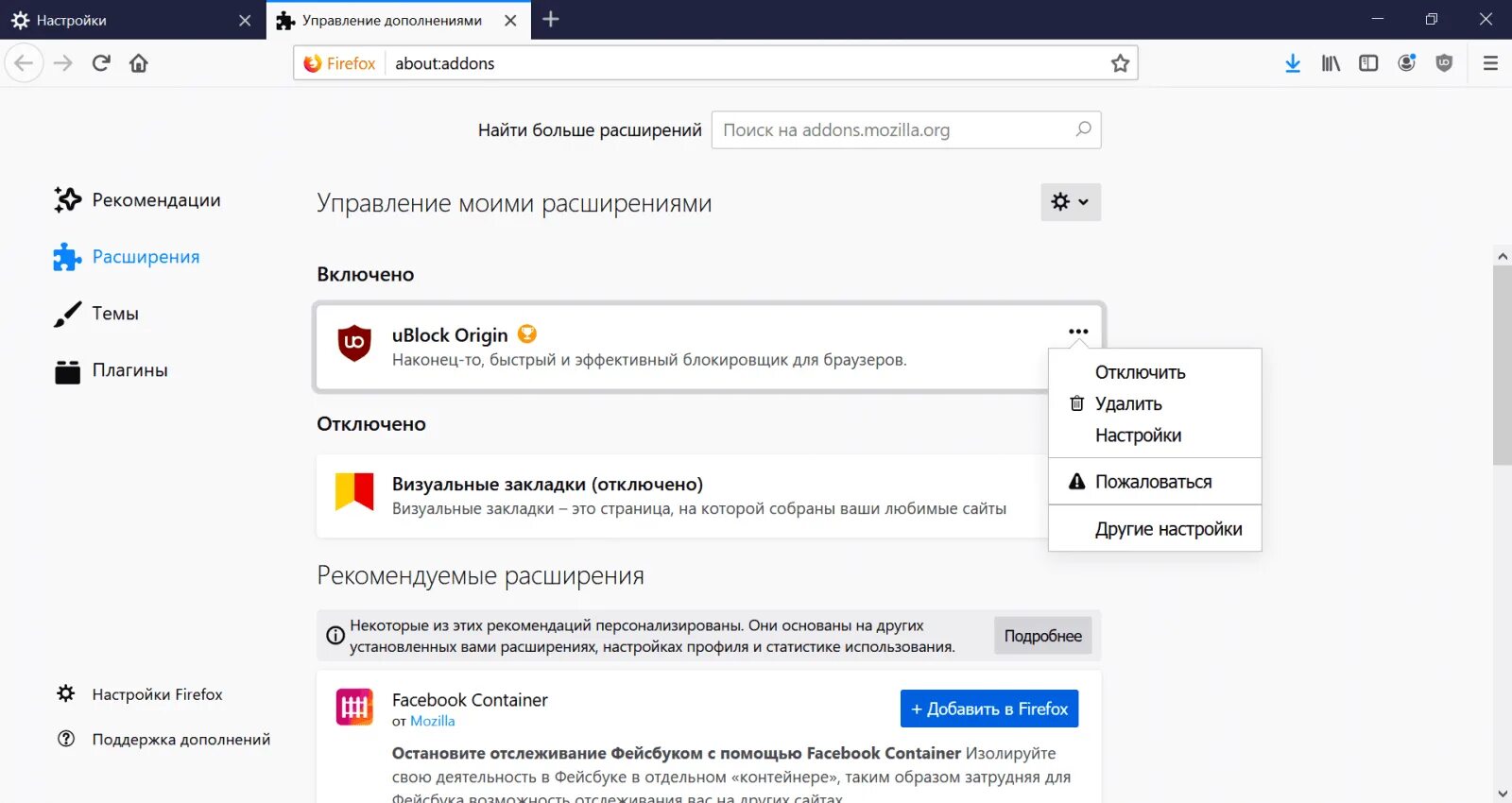
Task: Click the info icon in the recommendations notice
Action: (x=335, y=636)
